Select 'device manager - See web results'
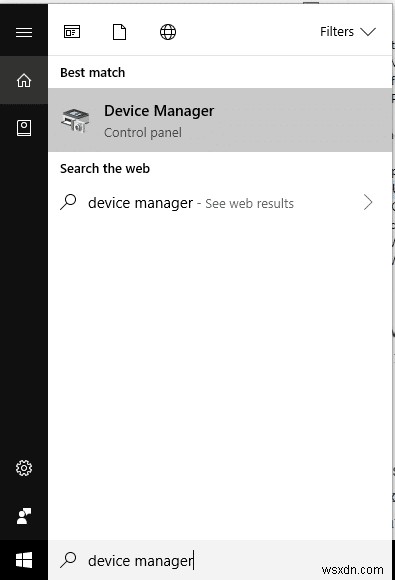 [x=220, y=203]
